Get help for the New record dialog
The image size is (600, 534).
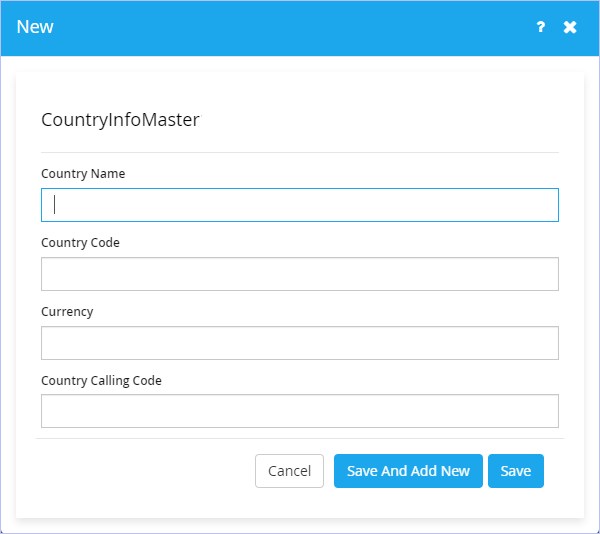540,27
